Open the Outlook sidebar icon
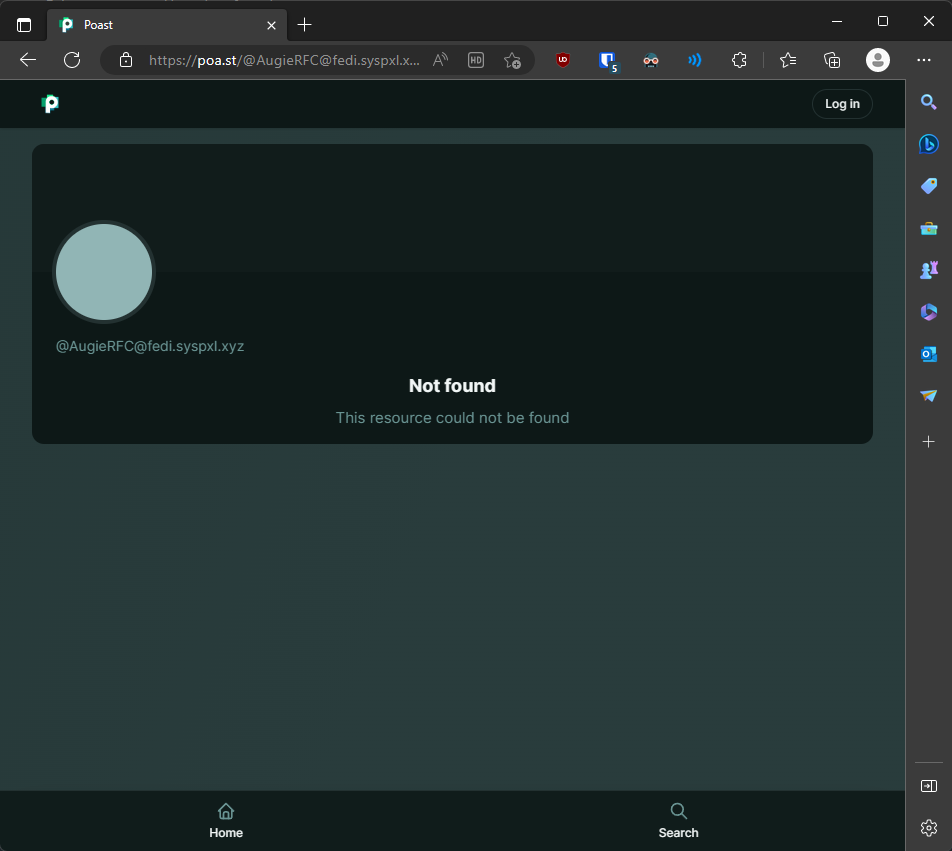 click(x=928, y=354)
